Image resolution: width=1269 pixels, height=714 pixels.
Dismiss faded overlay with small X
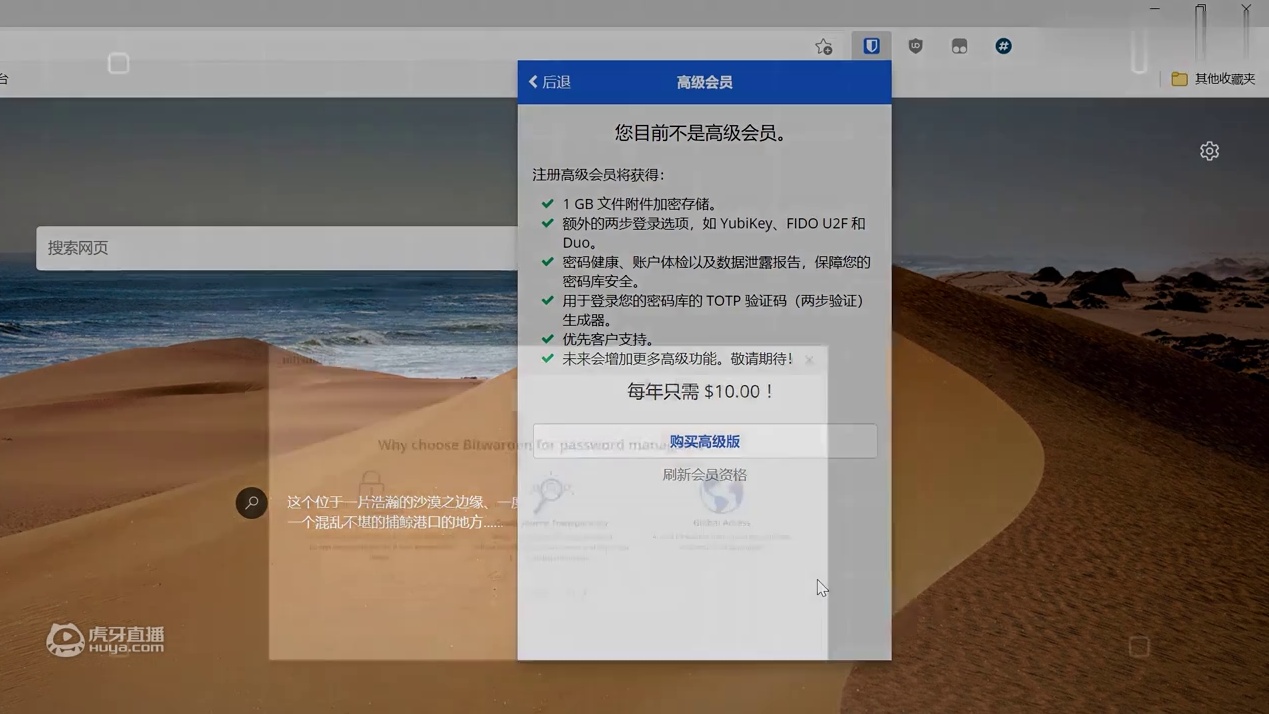809,360
